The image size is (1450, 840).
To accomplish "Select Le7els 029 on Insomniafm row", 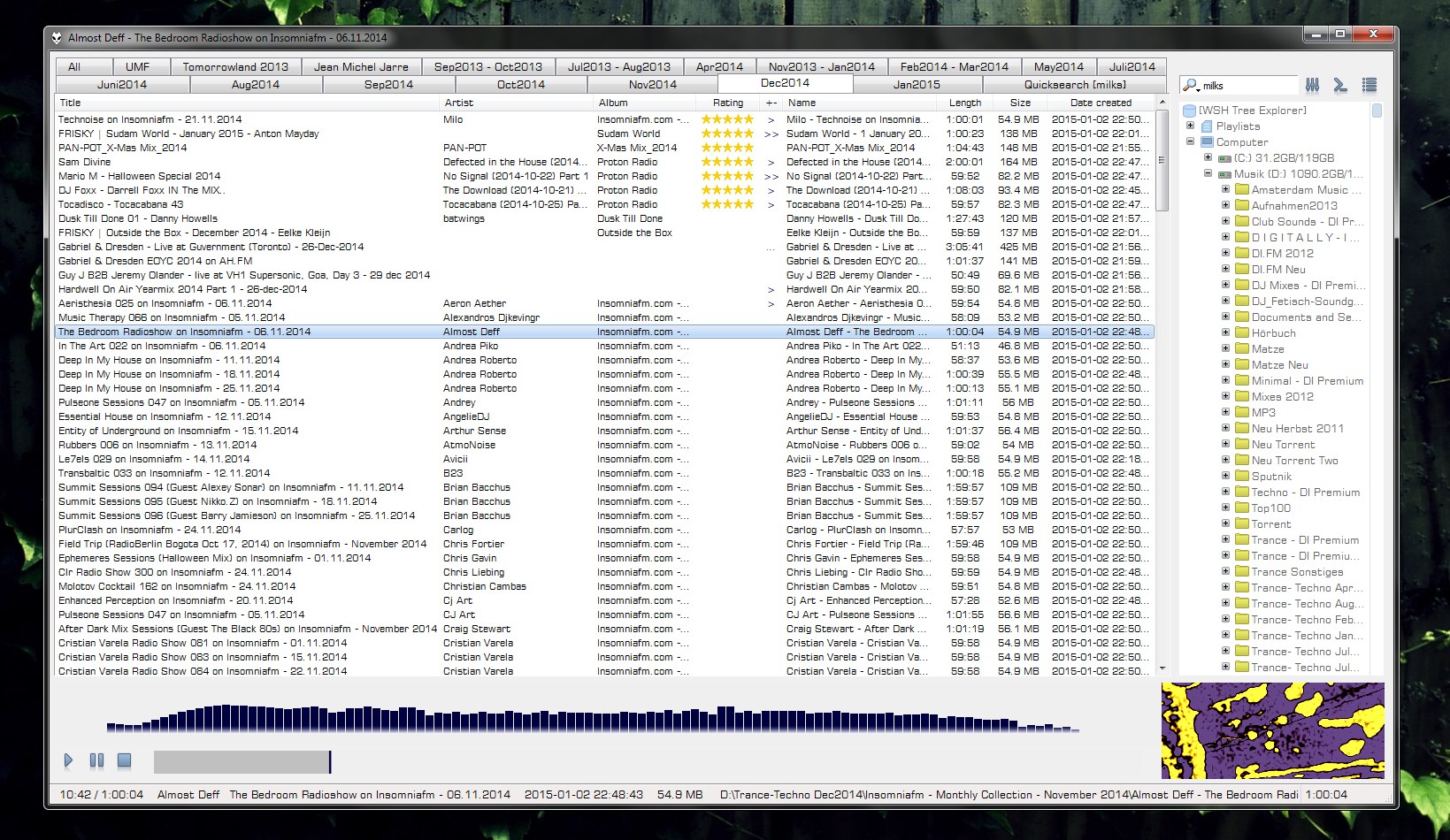I will 604,459.
